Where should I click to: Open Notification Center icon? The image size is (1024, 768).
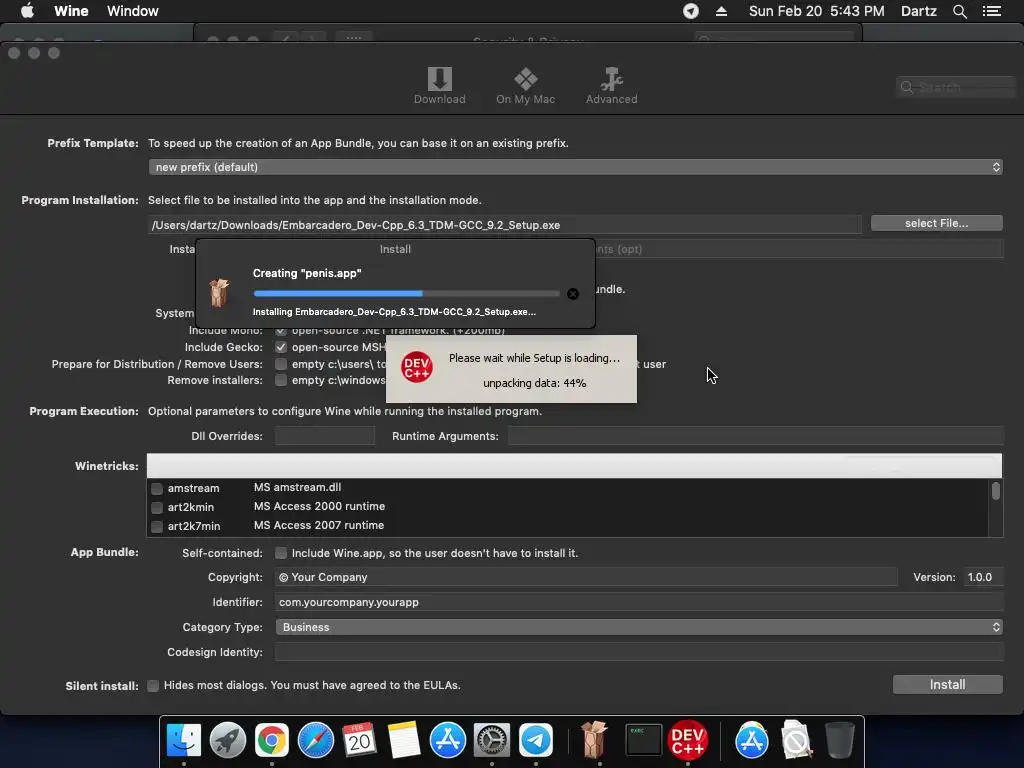coord(992,11)
